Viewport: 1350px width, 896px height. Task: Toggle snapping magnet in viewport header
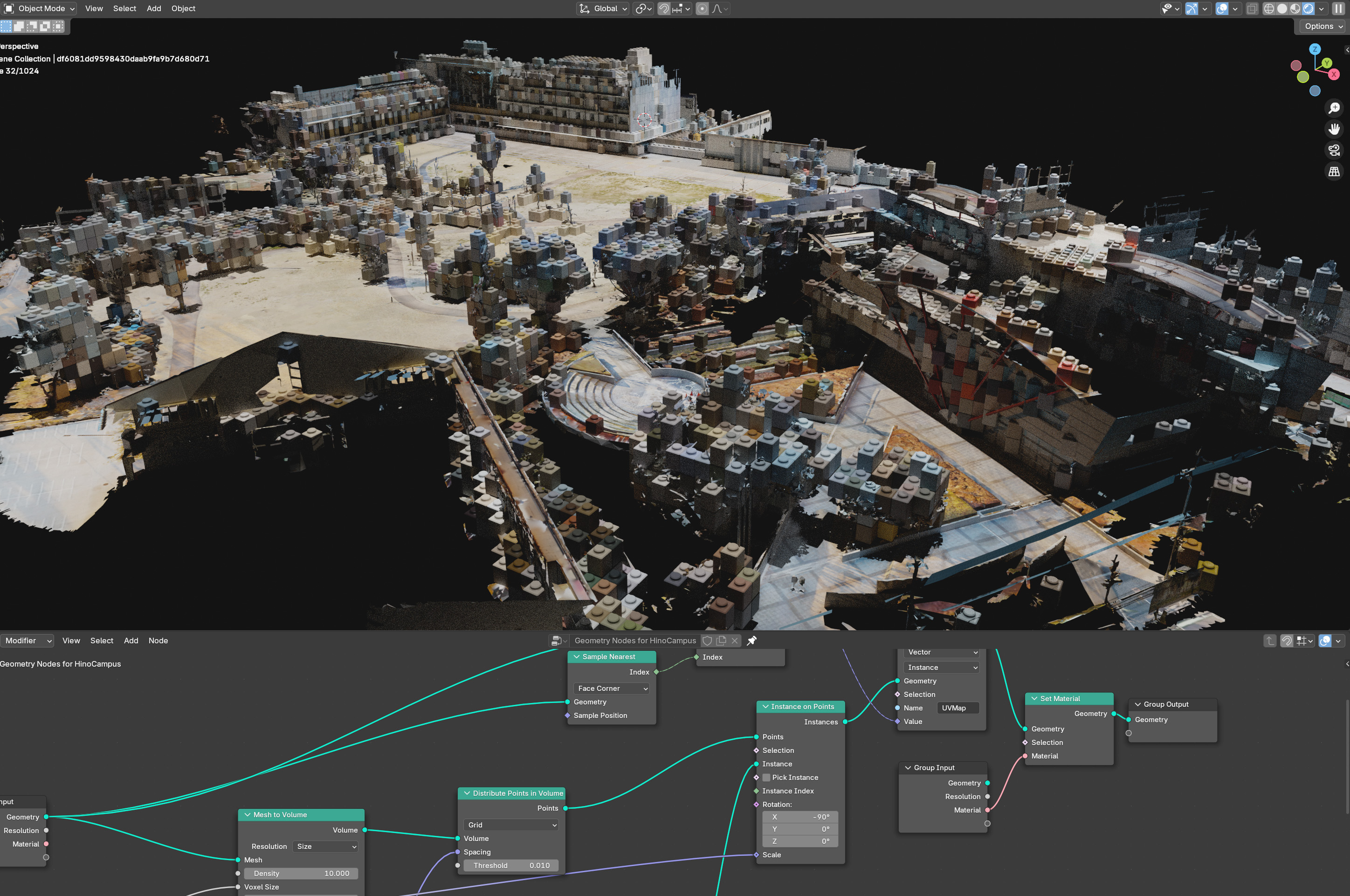coord(663,8)
